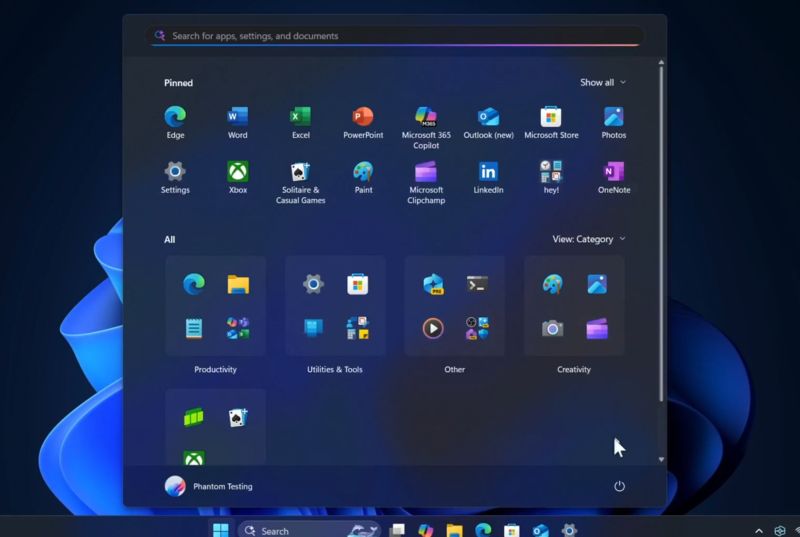Open Media Player in Other category

coord(433,328)
